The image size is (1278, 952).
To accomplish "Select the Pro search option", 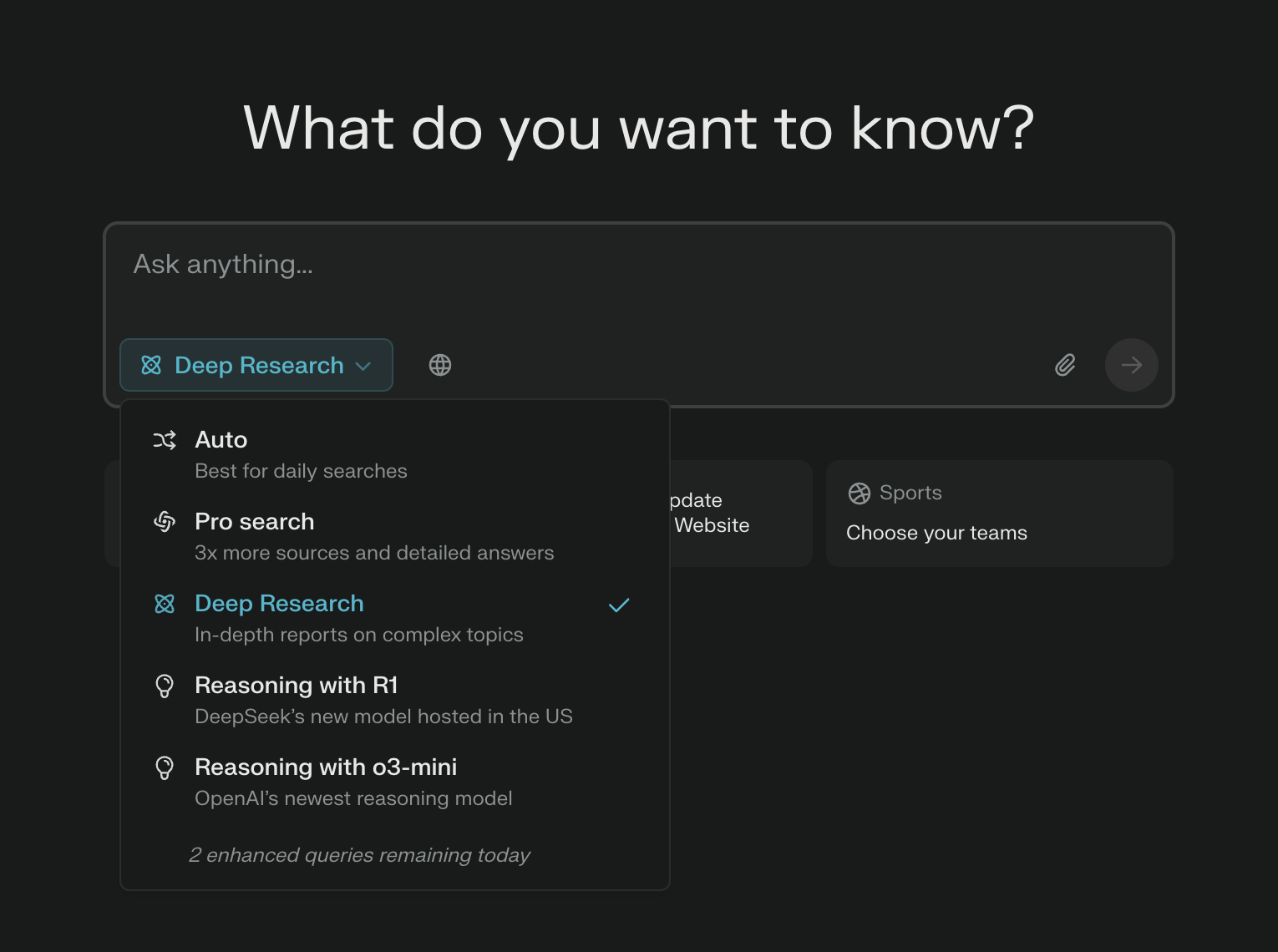I will click(395, 537).
